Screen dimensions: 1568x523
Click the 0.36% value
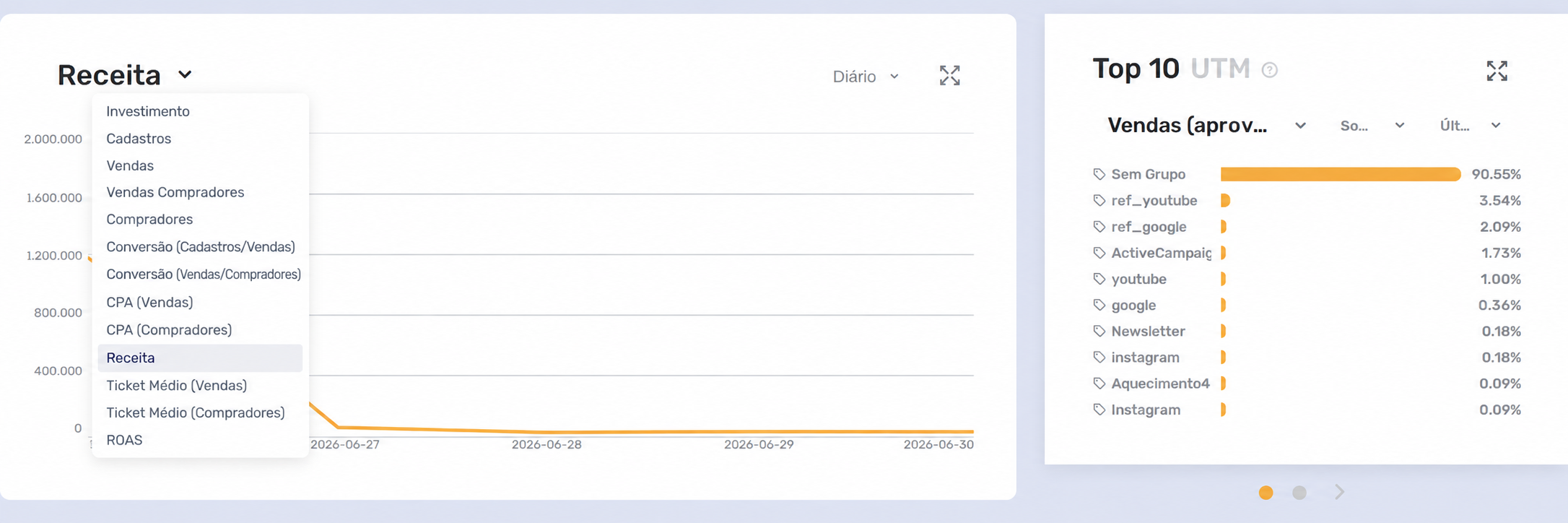[1499, 305]
